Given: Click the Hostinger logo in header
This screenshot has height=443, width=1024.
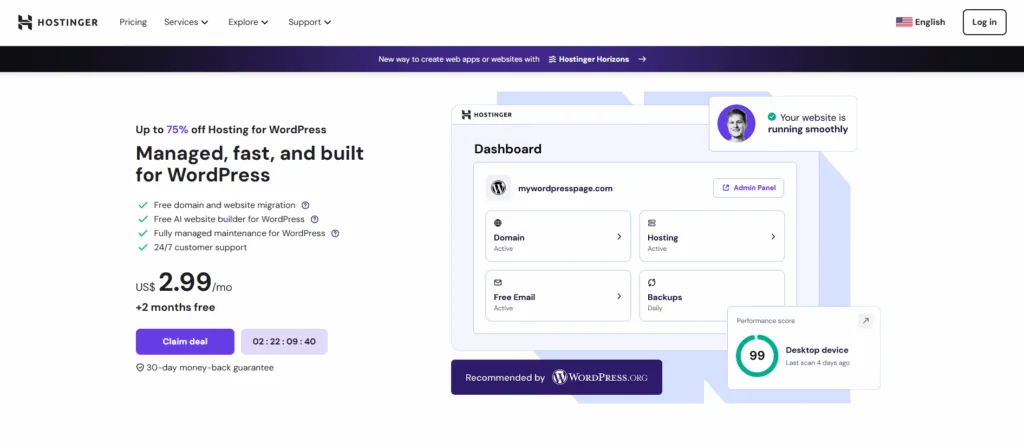Looking at the screenshot, I should (x=57, y=22).
